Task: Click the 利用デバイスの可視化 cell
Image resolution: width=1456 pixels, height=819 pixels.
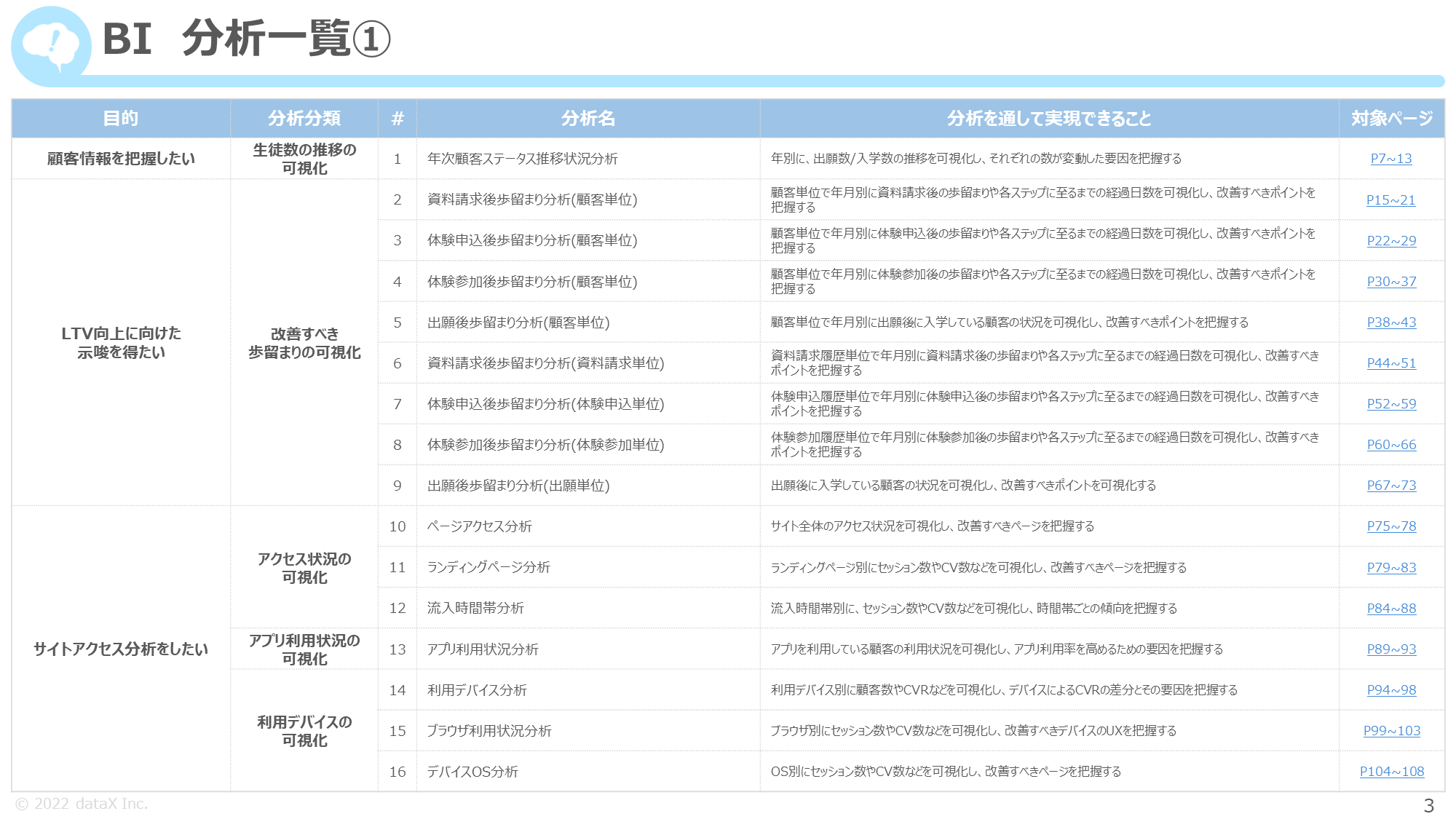Action: pyautogui.click(x=304, y=730)
